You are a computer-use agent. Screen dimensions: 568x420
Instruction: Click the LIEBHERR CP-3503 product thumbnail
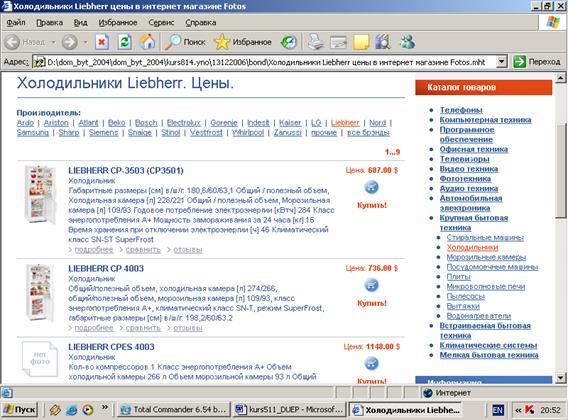39,194
